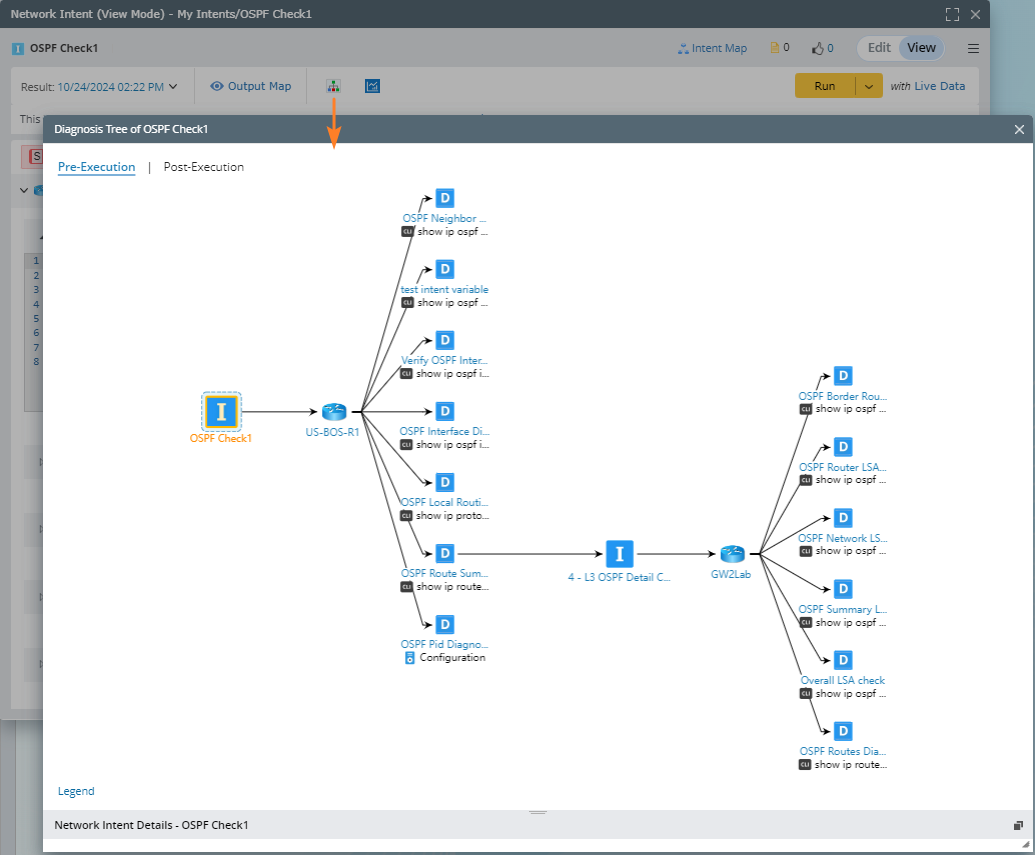Open the Intent Map link
This screenshot has width=1035, height=855.
tap(712, 48)
